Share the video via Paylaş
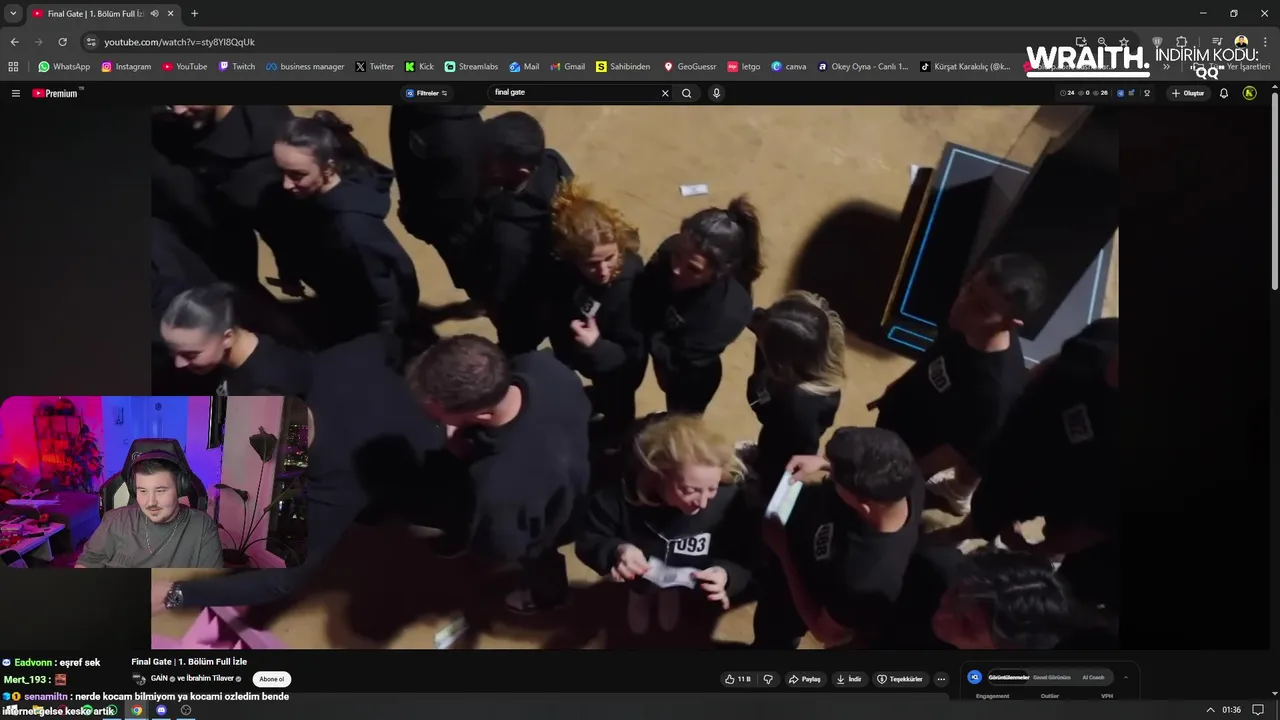The width and height of the screenshot is (1280, 720). click(805, 679)
